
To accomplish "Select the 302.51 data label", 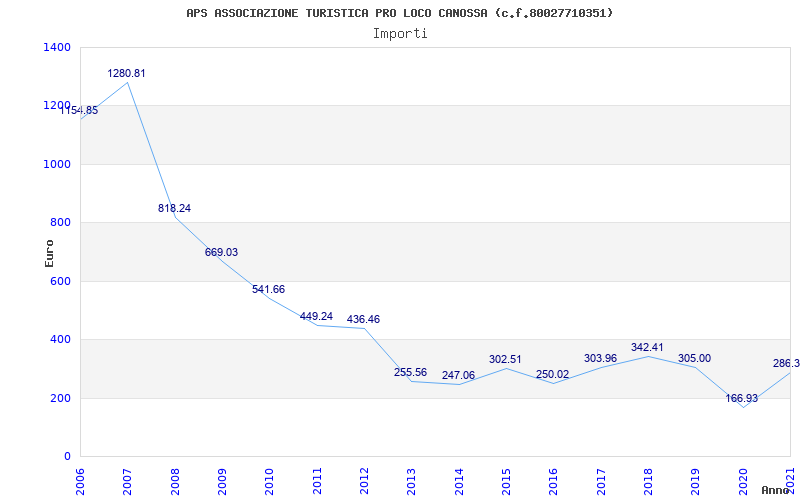I will click(505, 359).
